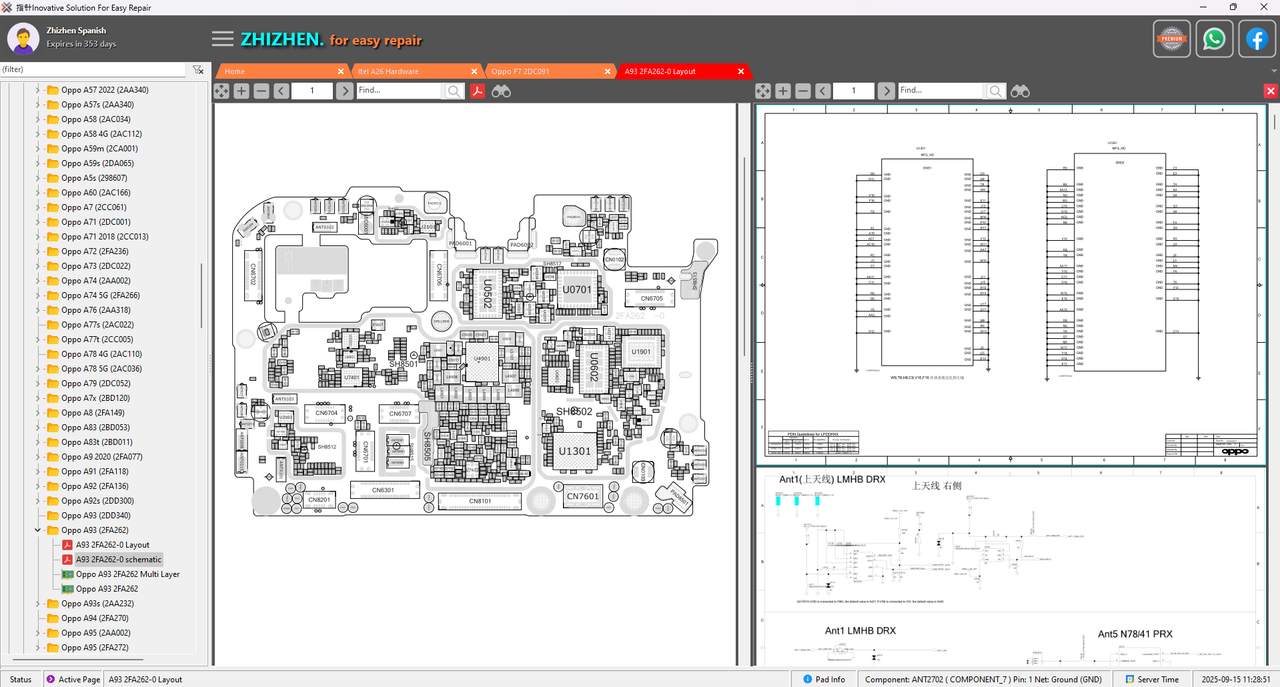Go to the previous page in the left viewer
The image size is (1280, 687).
pyautogui.click(x=281, y=91)
